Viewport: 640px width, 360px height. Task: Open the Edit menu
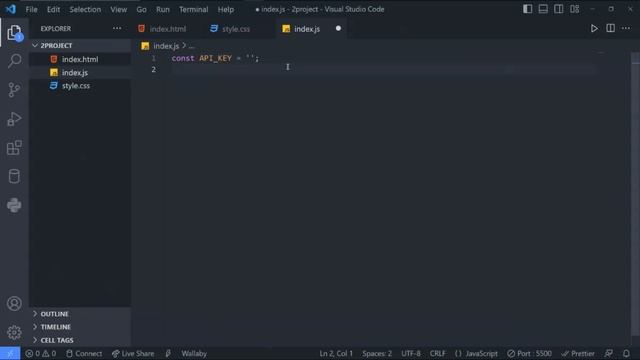[53, 9]
